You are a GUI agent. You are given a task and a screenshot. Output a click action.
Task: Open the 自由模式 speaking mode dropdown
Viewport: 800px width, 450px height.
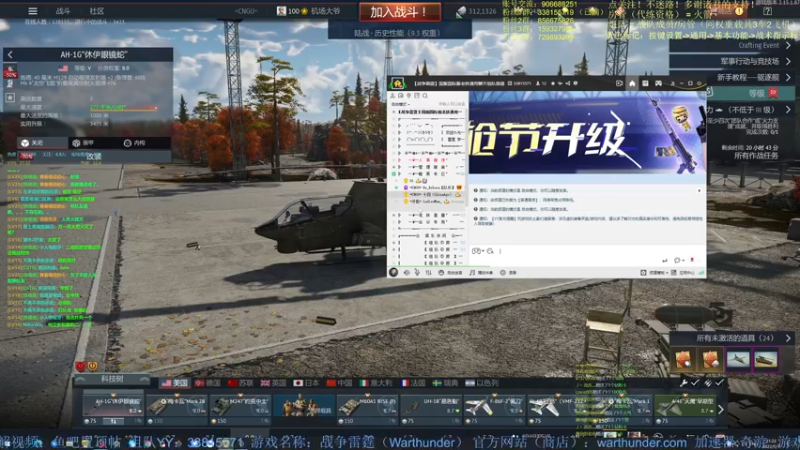(402, 104)
